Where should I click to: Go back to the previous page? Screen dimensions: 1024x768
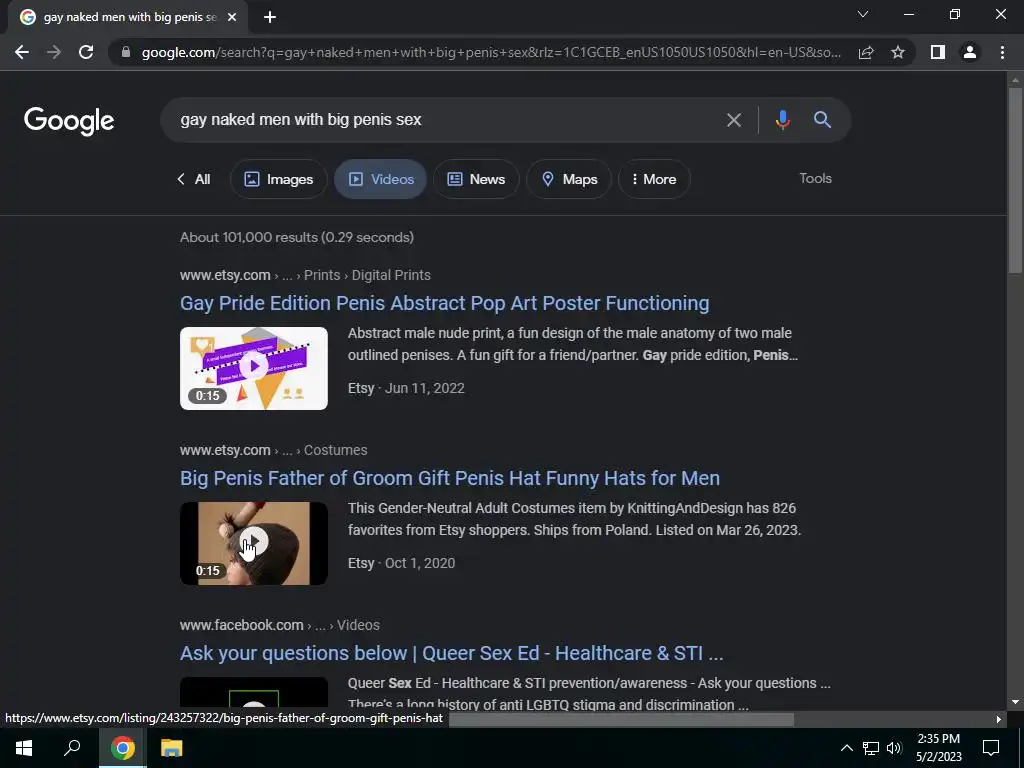(x=22, y=52)
